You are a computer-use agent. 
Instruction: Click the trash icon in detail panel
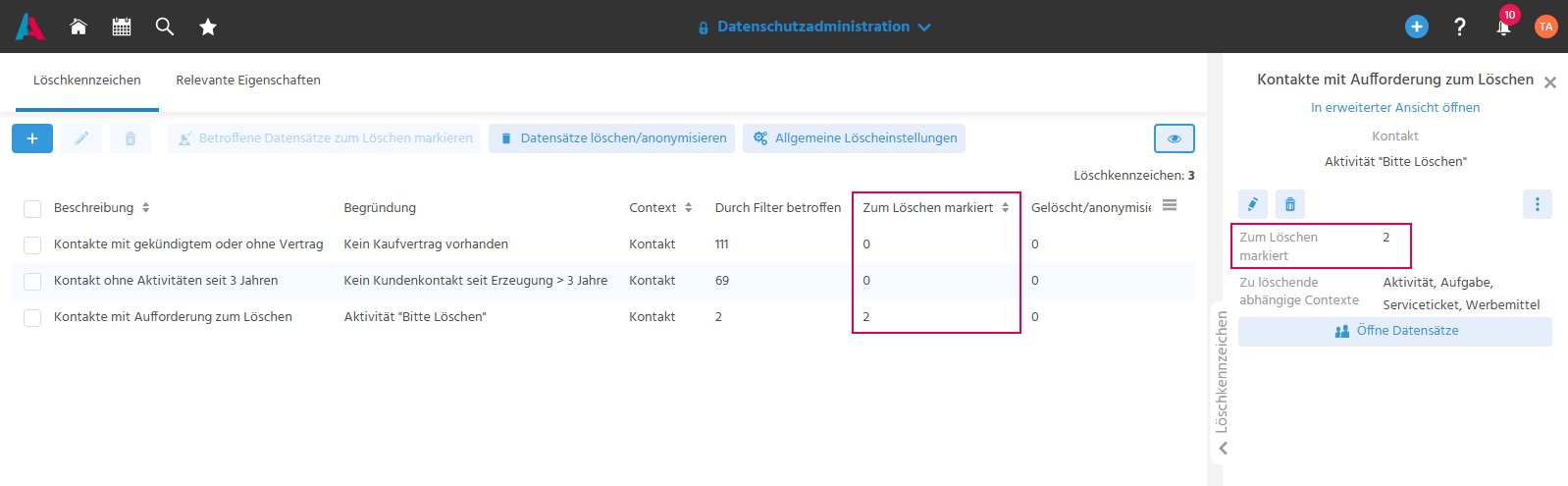click(x=1290, y=204)
